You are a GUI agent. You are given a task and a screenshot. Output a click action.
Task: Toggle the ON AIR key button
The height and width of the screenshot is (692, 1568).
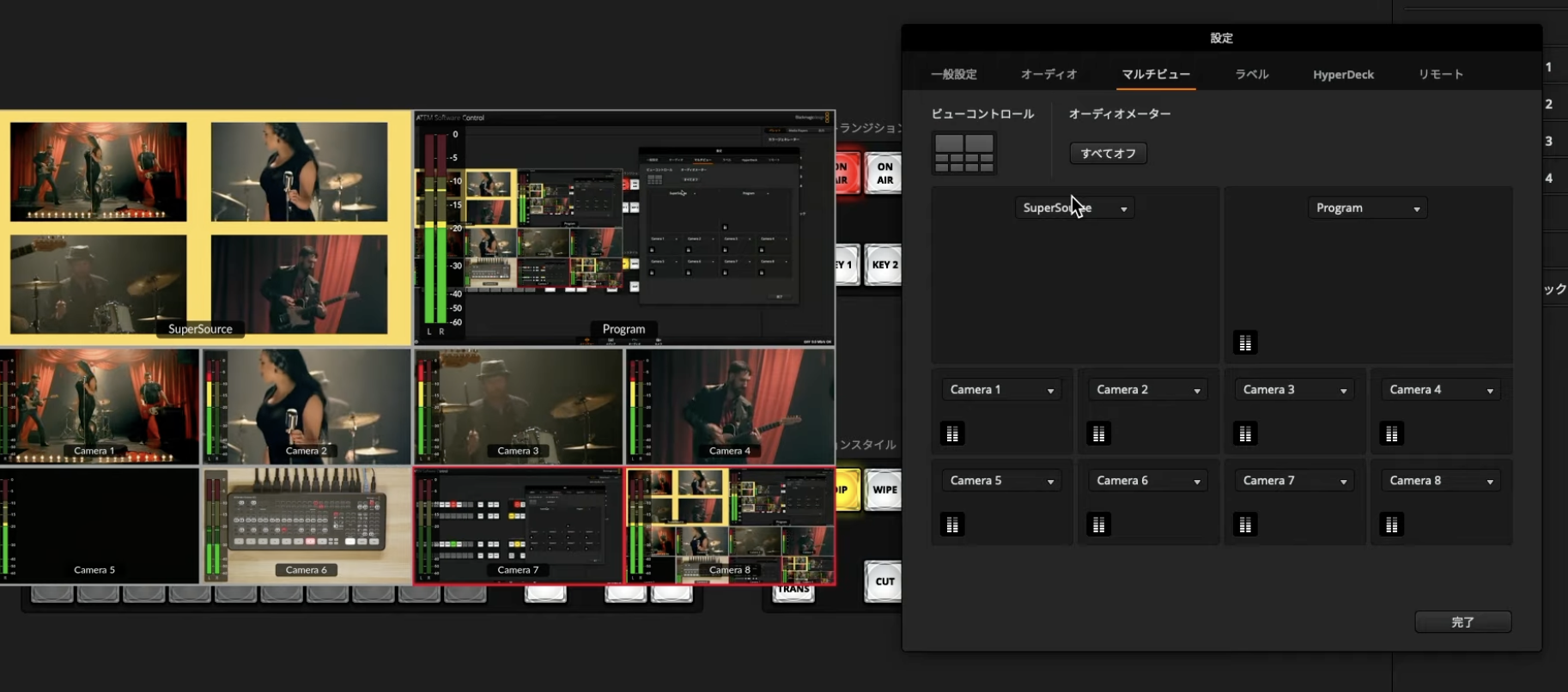884,173
